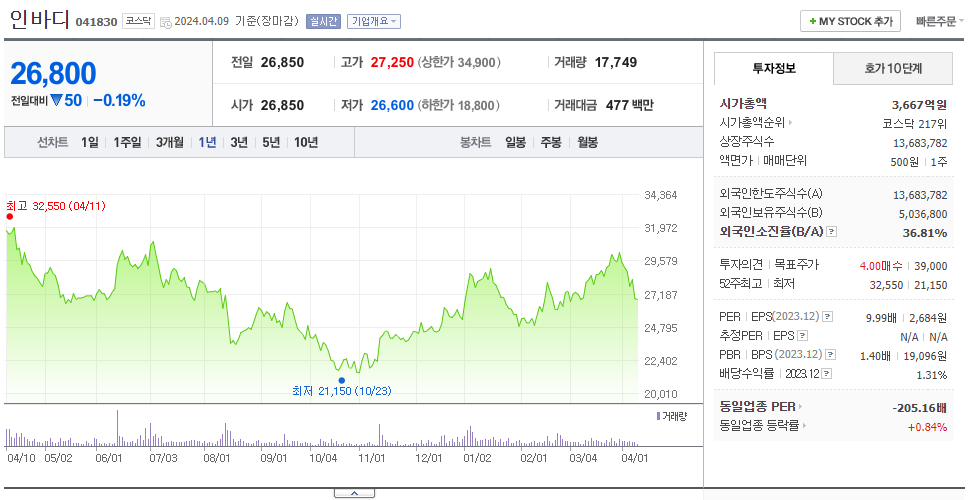The image size is (968, 500).
Task: Click the red 최고 32,550 marker dot
Action: [x=9, y=217]
